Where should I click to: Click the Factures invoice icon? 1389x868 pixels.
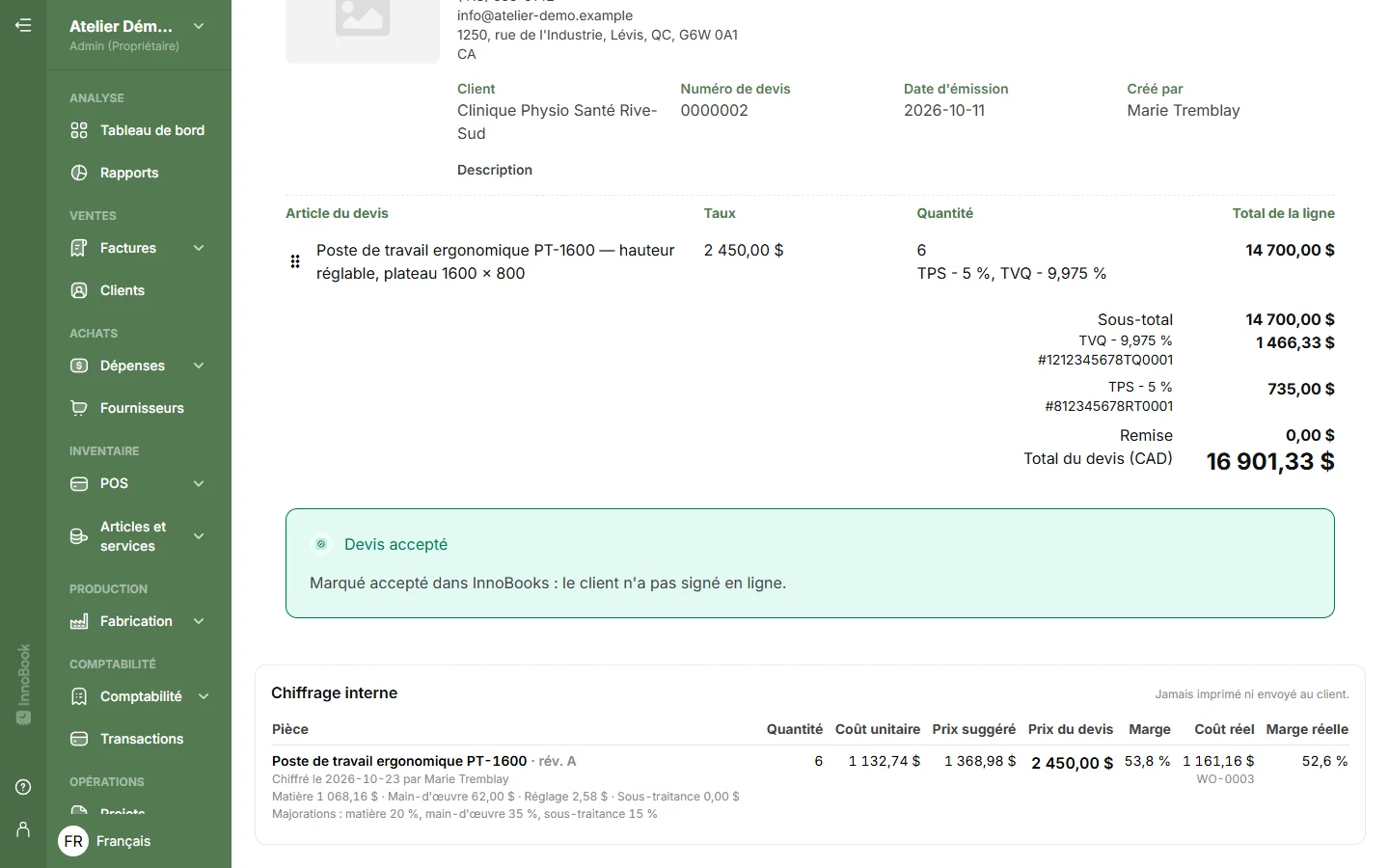[x=79, y=248]
